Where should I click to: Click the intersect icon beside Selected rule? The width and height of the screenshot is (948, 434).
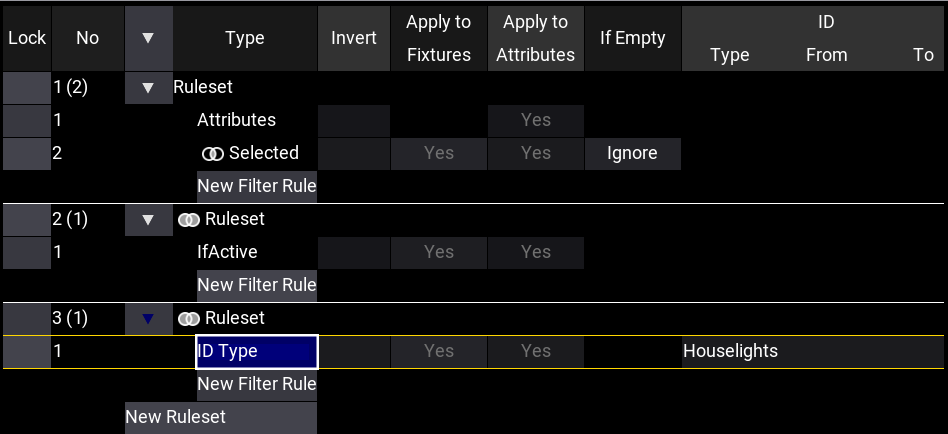point(212,153)
